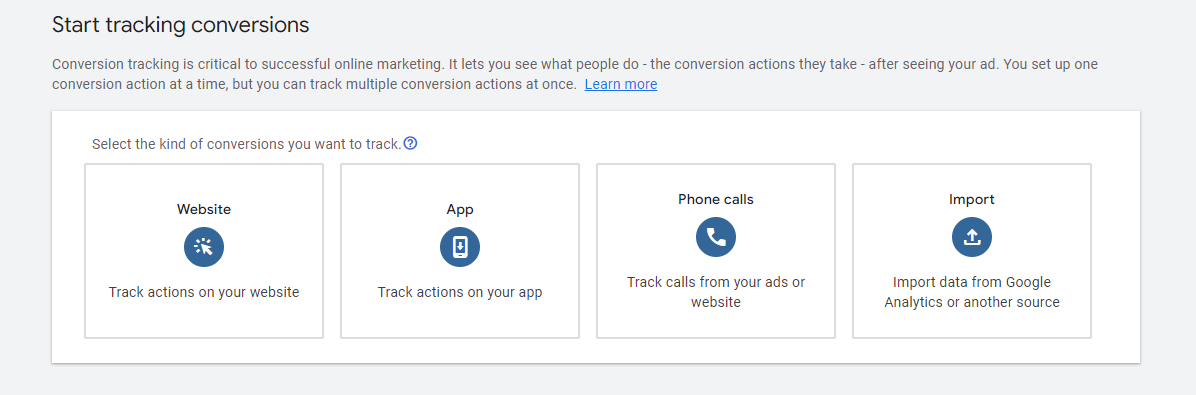1196x395 pixels.
Task: Choose the Import card title
Action: click(x=972, y=199)
